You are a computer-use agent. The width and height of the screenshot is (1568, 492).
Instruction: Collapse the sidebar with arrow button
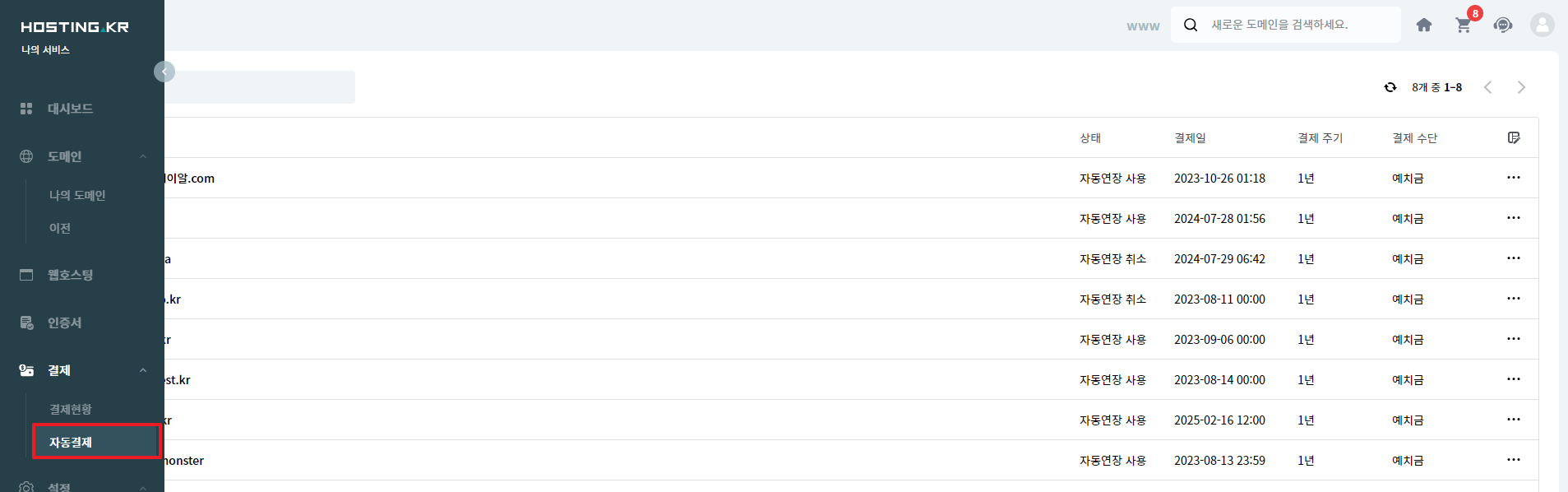click(164, 72)
